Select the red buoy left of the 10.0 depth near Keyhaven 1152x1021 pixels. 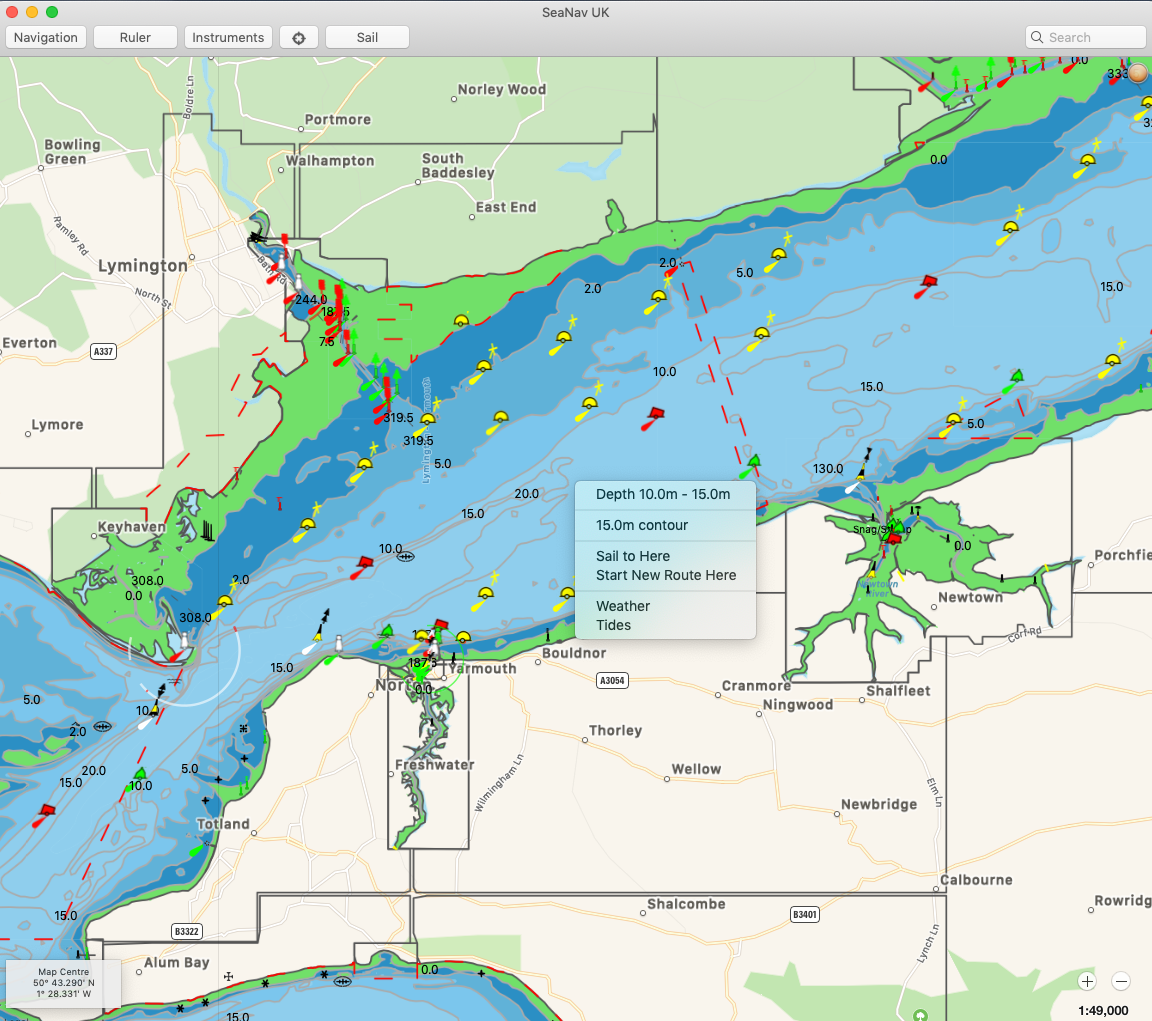[x=362, y=566]
